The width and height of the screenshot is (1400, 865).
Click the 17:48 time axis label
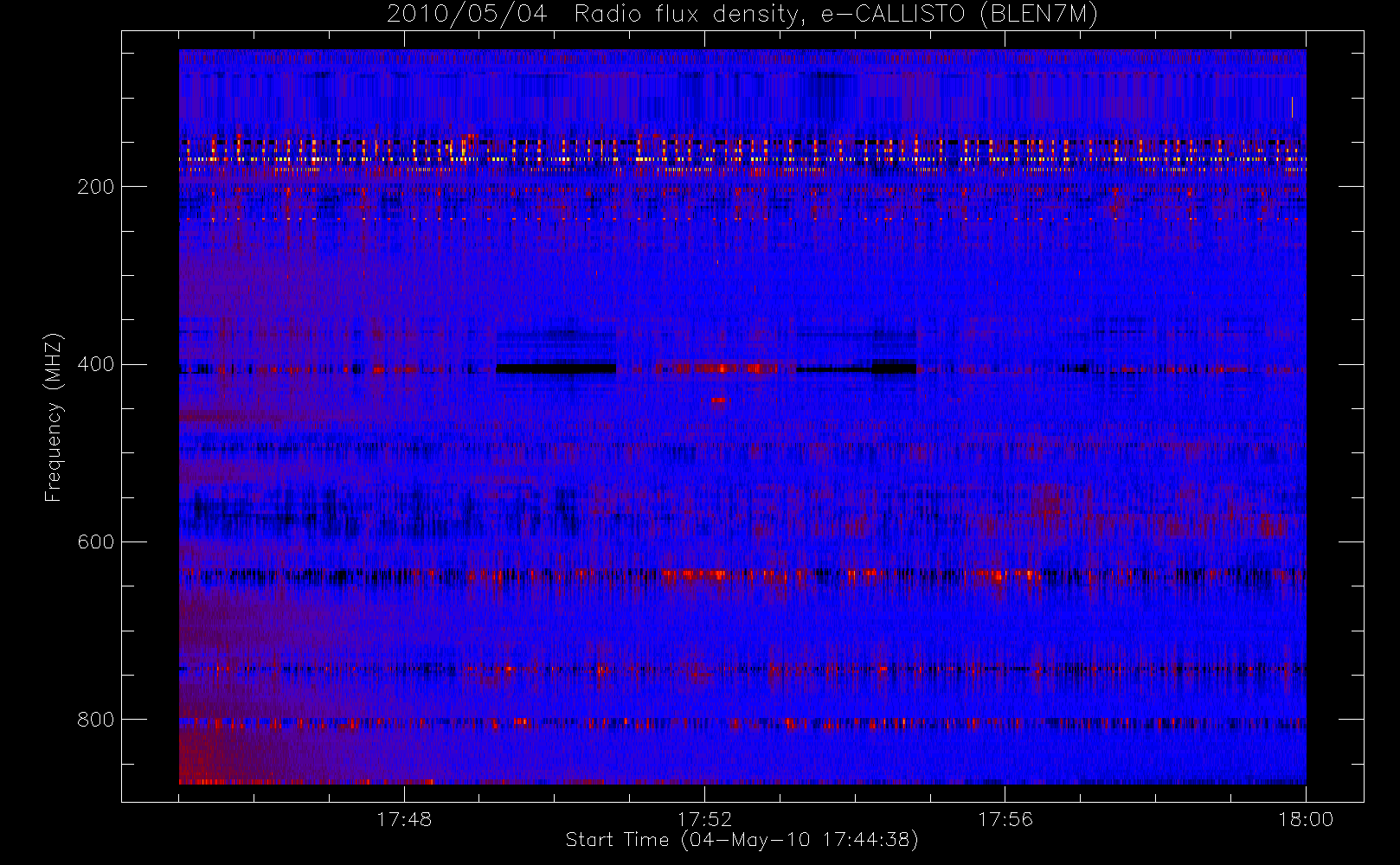pos(404,819)
